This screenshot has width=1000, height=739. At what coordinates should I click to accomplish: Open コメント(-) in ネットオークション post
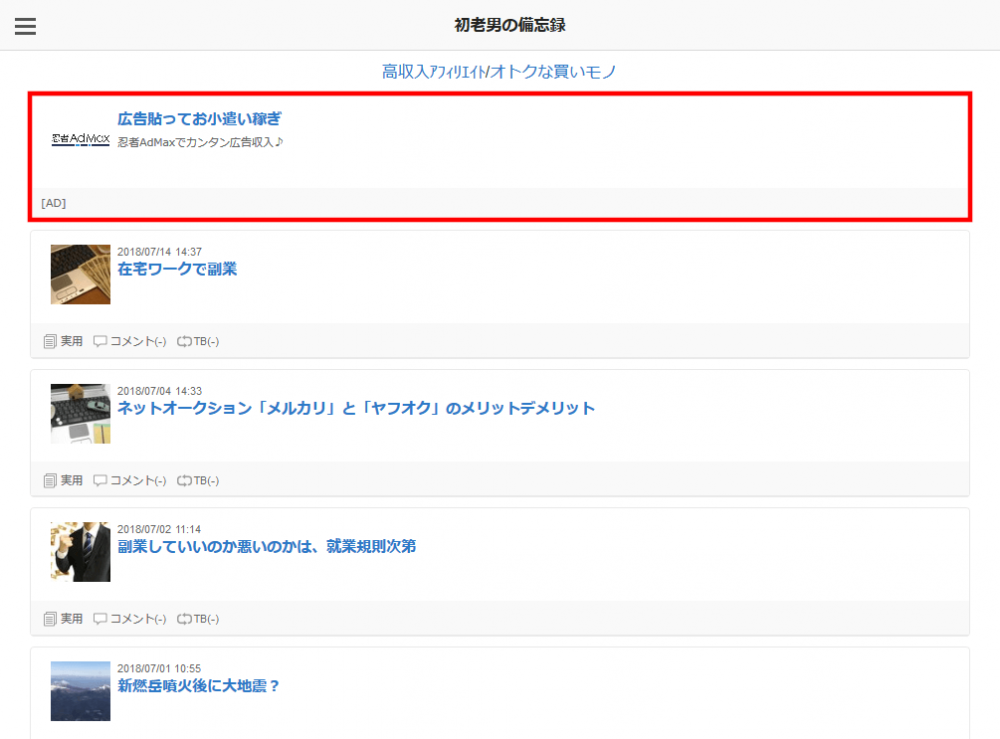pos(138,481)
